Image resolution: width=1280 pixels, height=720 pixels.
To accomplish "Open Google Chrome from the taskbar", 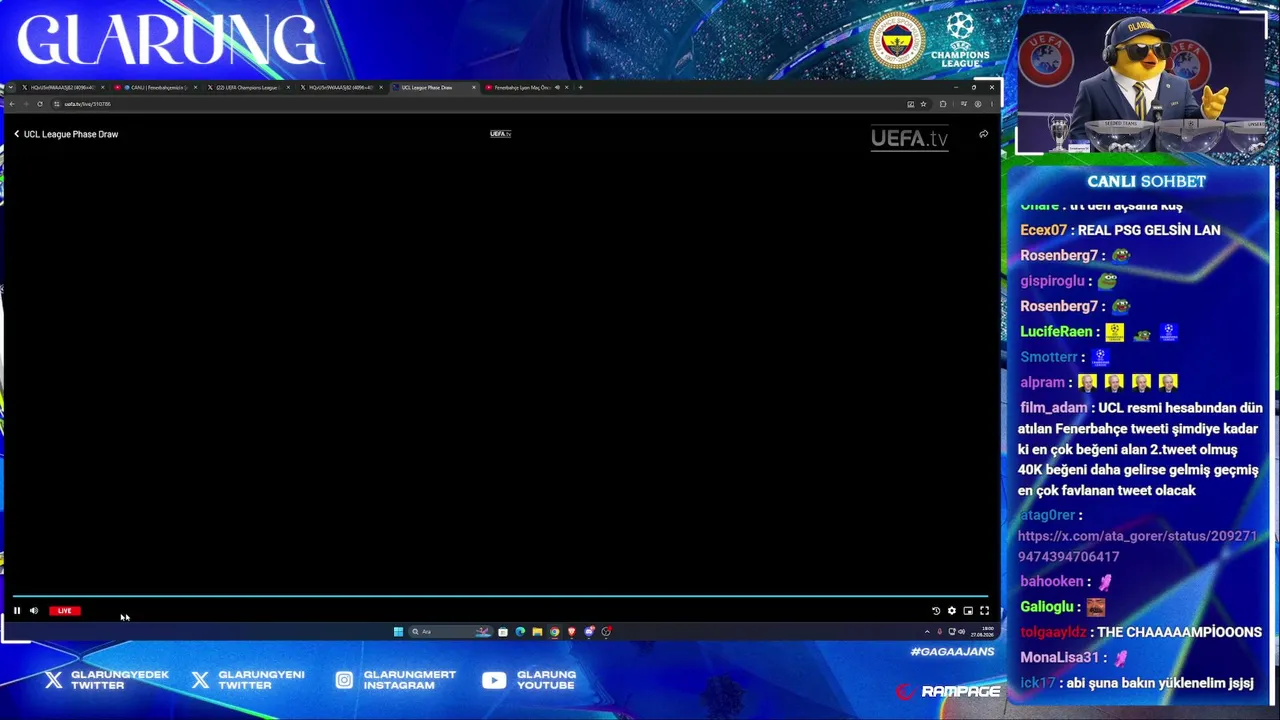I will [x=554, y=632].
